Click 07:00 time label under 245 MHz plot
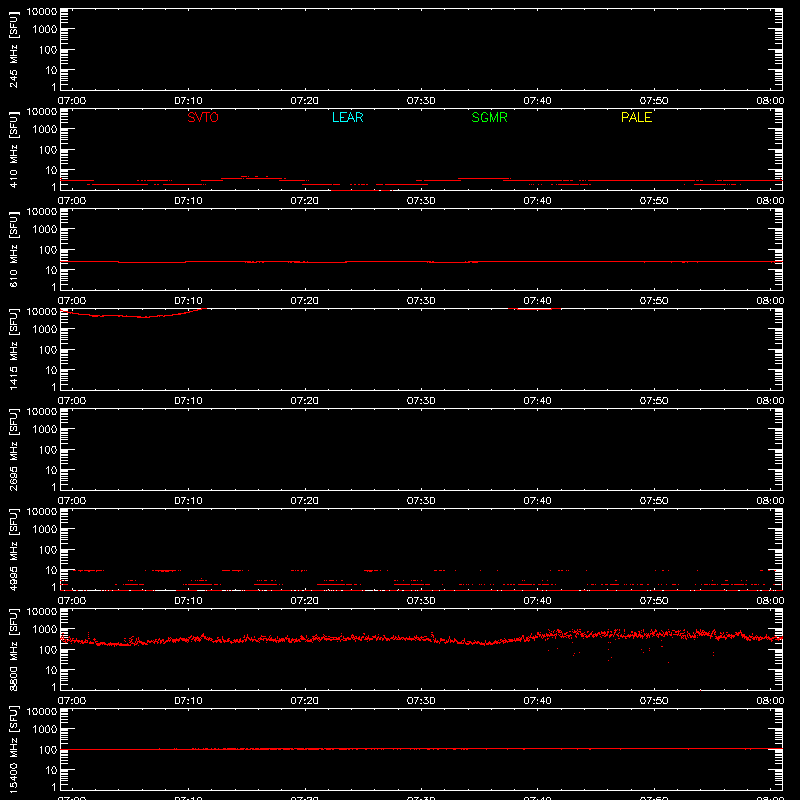Viewport: 800px width, 800px height. click(72, 101)
